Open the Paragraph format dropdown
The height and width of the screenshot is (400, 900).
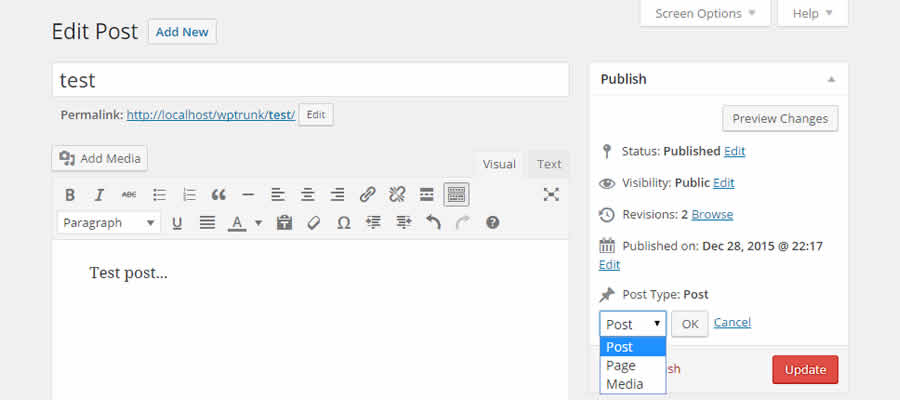tap(109, 223)
